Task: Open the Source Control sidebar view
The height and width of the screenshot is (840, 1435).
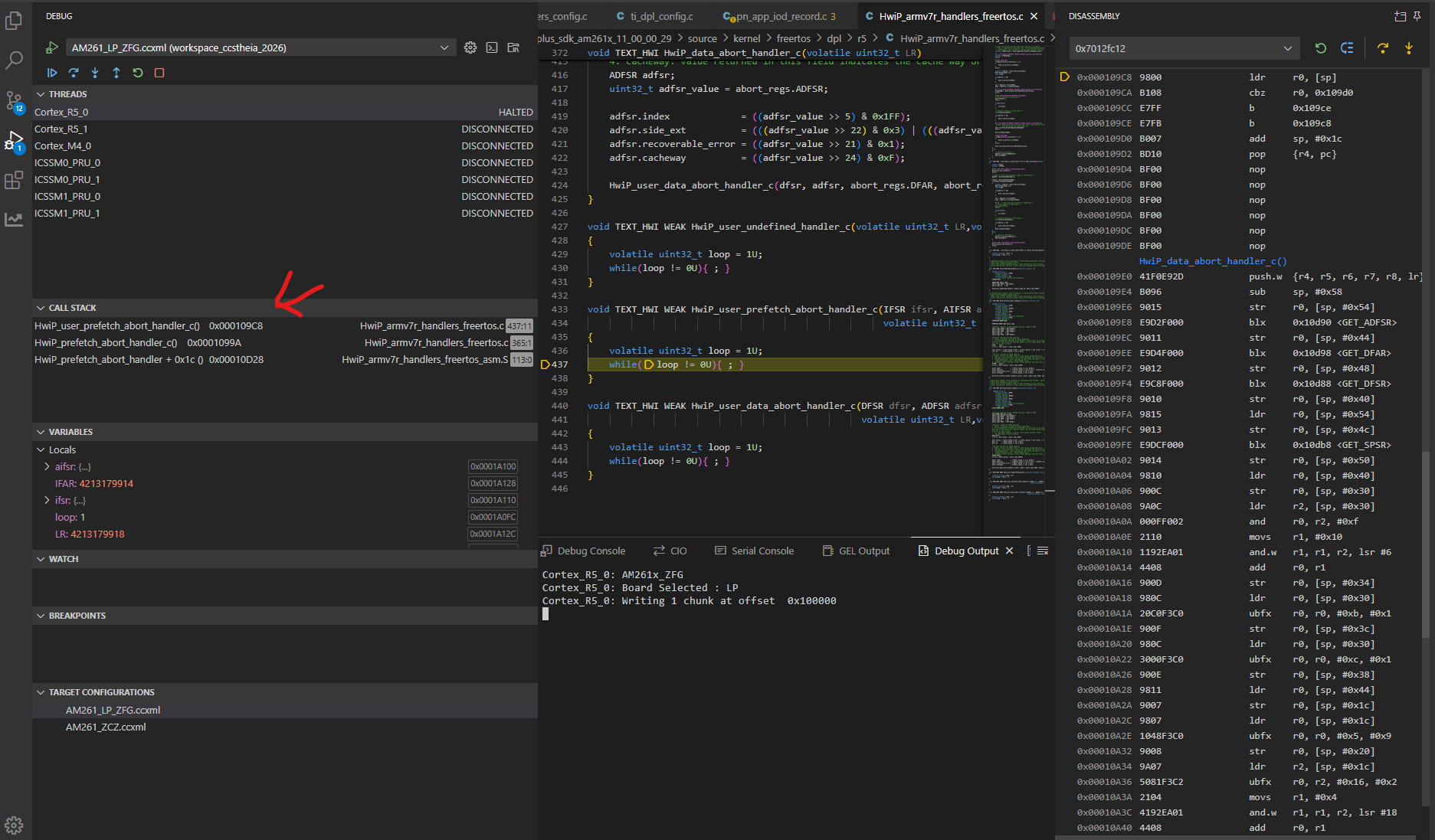Action: pos(15,100)
